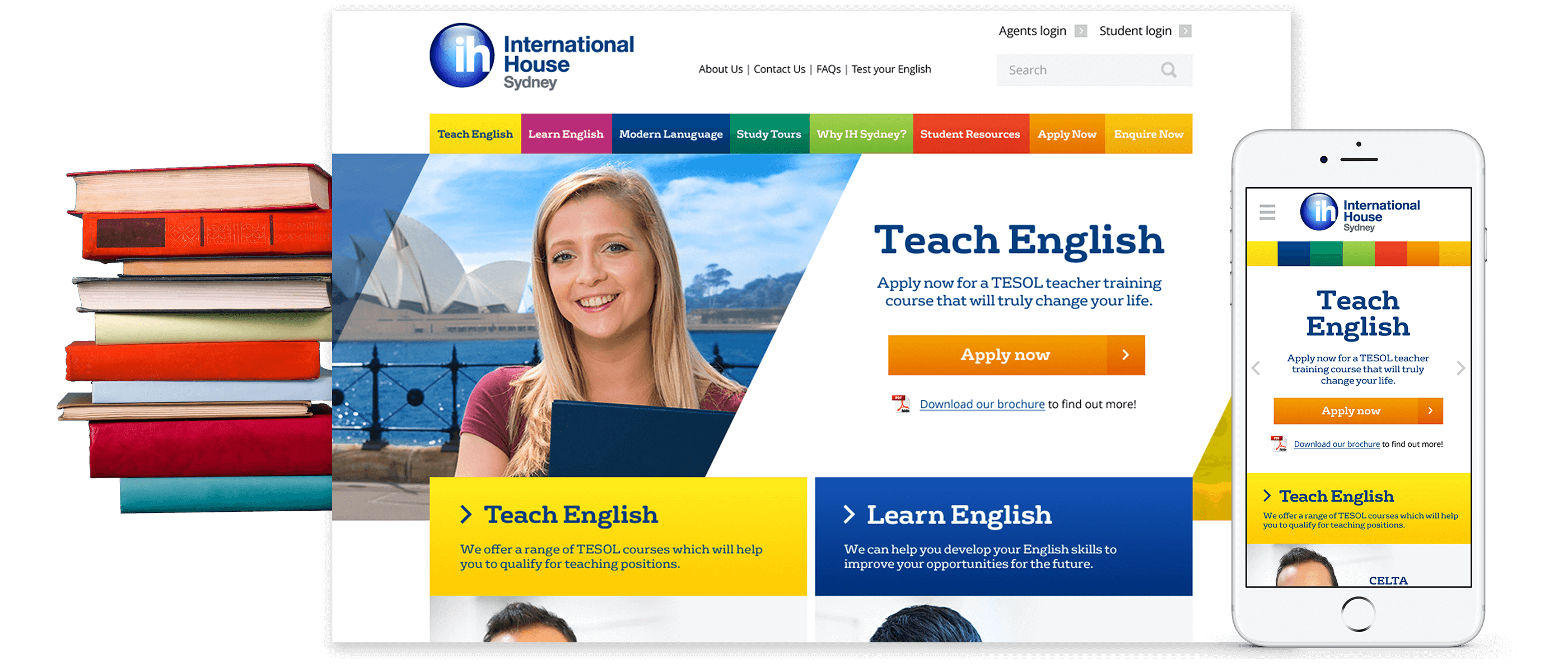Screen dimensions: 1568x672
Task: Open the Student Resources nav tab
Action: point(971,134)
